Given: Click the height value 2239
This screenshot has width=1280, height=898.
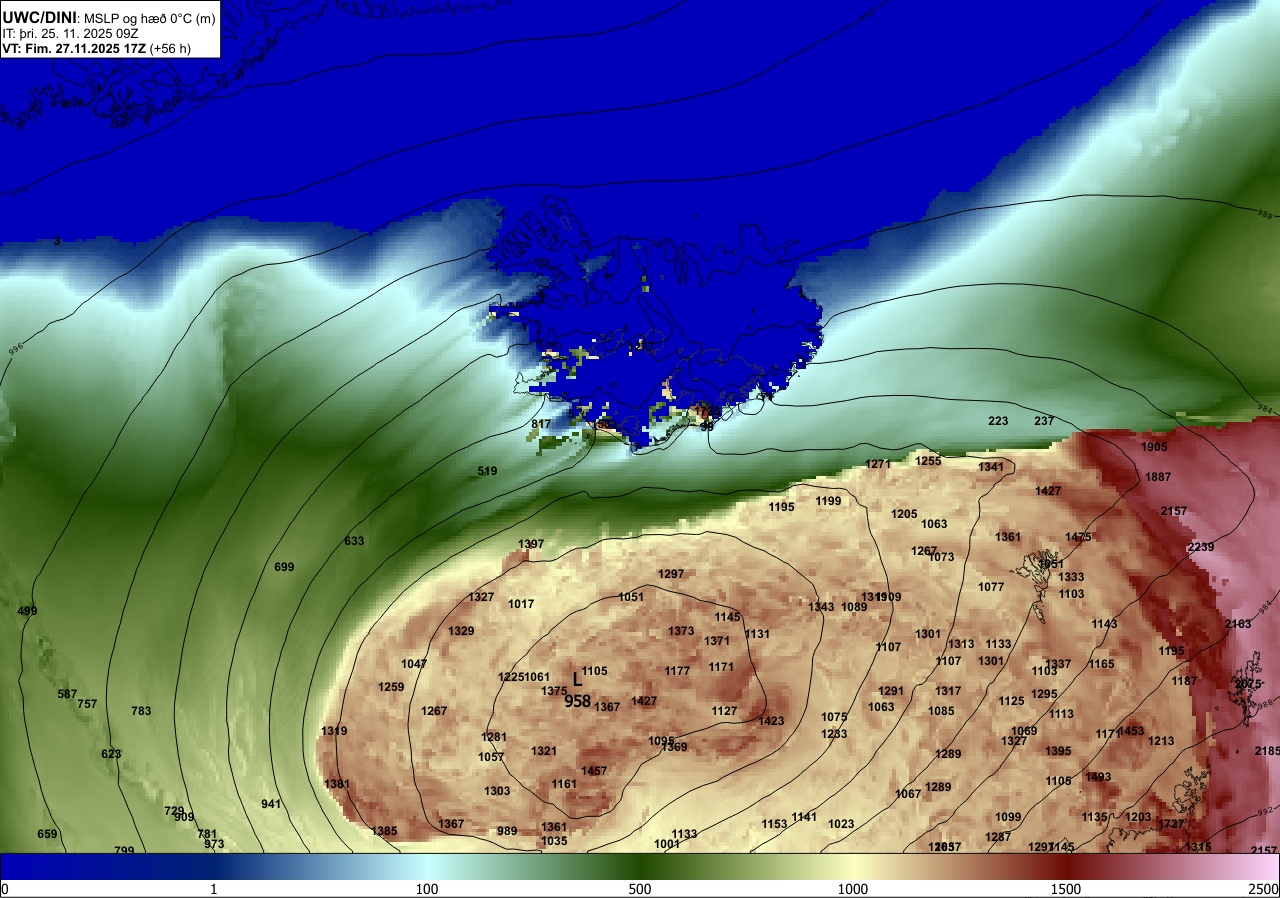Looking at the screenshot, I should tap(1201, 547).
